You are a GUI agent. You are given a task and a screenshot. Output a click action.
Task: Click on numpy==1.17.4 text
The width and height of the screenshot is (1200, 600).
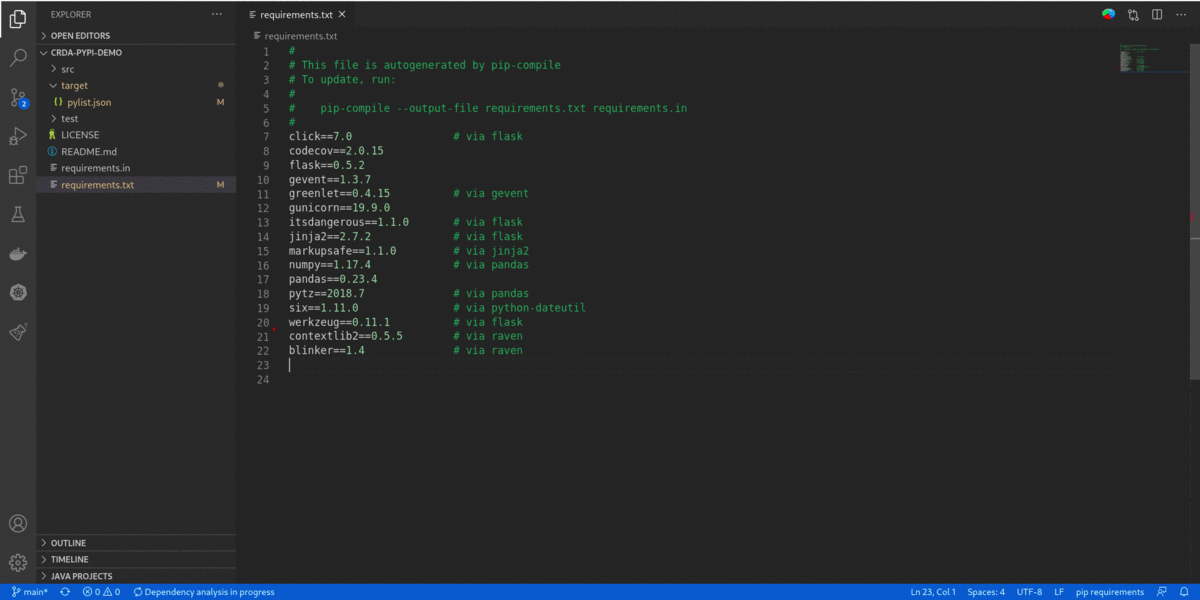(330, 265)
